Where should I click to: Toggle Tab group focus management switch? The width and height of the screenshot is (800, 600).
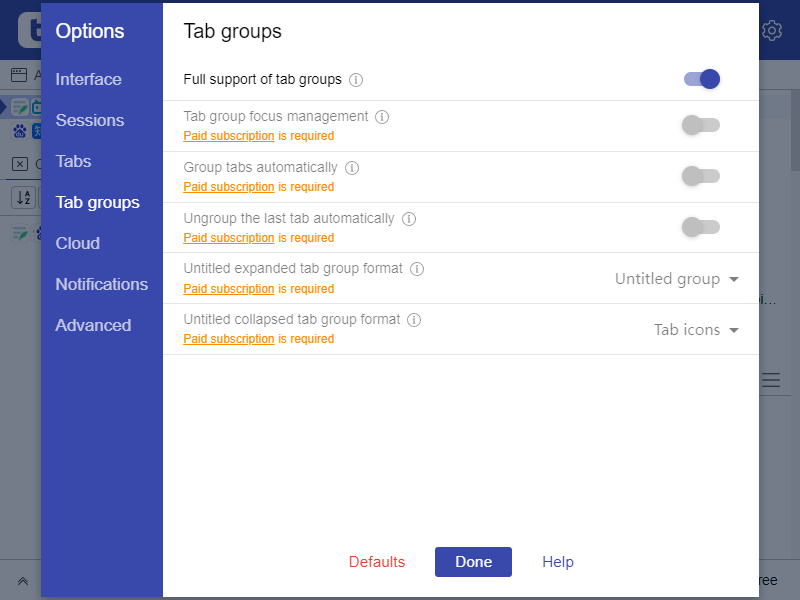tap(700, 125)
